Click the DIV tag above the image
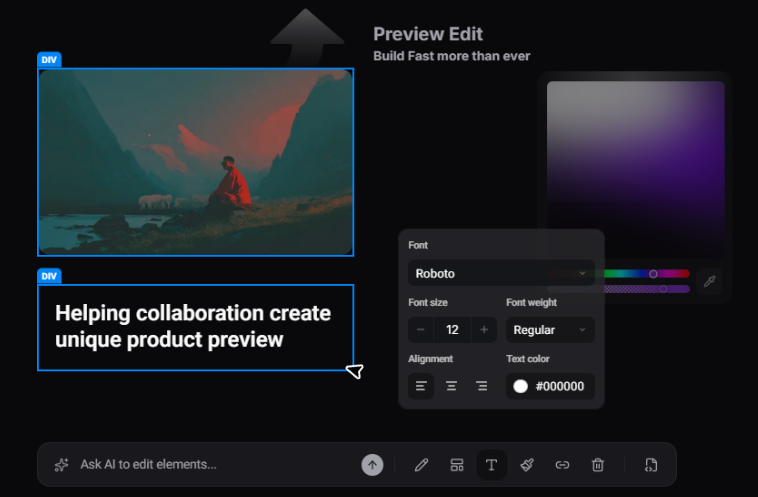 coord(49,60)
